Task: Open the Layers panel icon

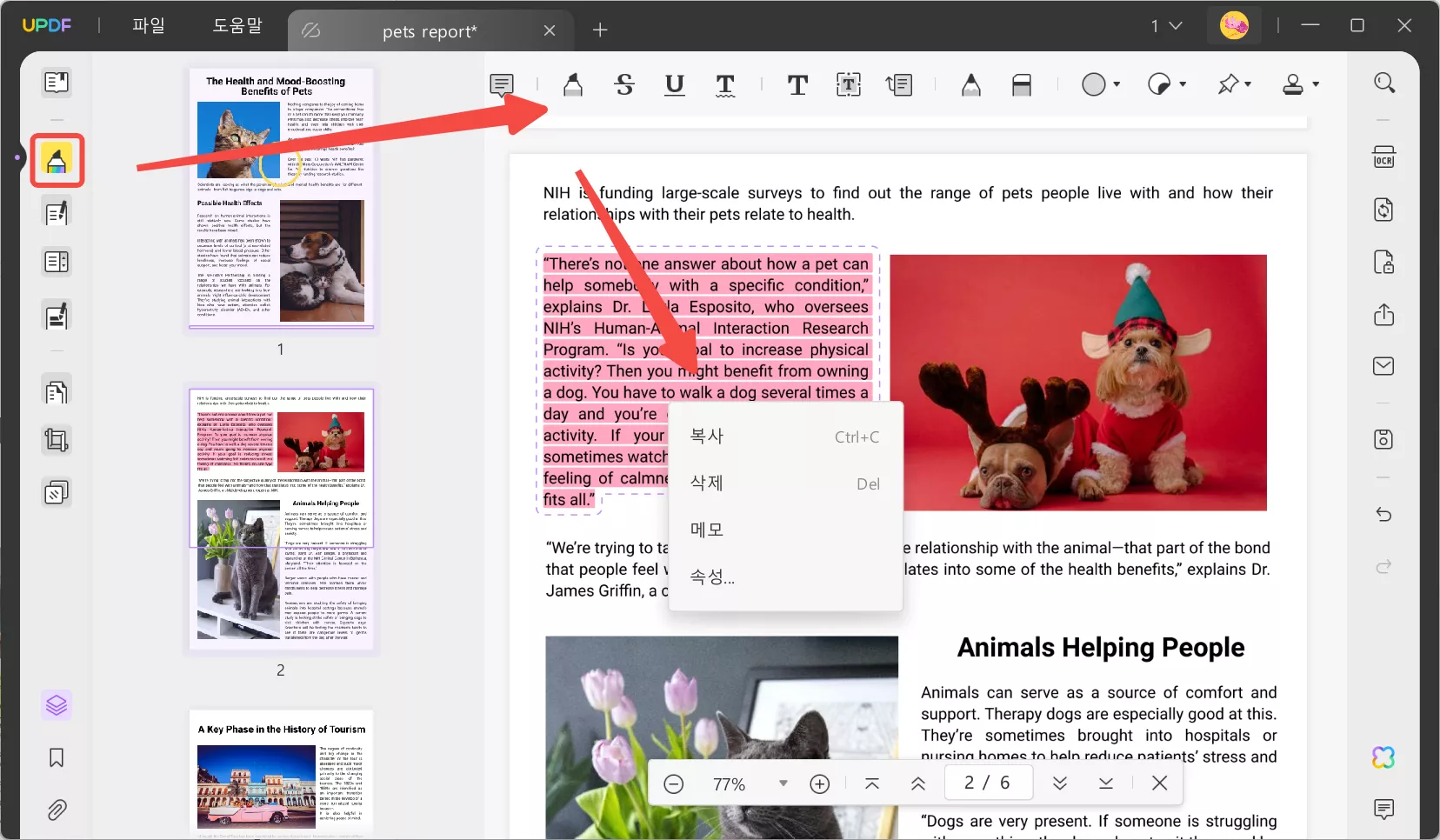Action: 57,705
